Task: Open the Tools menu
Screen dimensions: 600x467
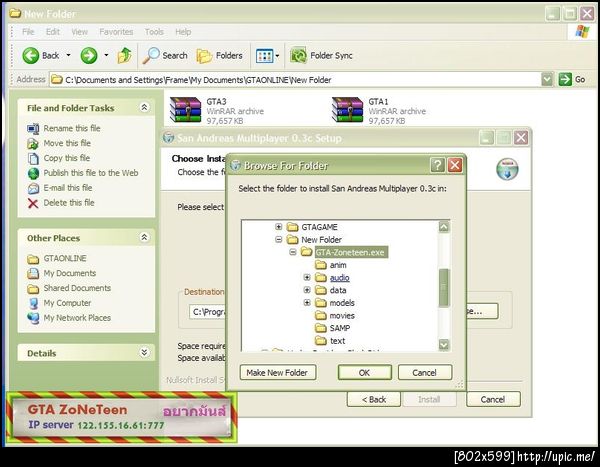Action: [154, 32]
